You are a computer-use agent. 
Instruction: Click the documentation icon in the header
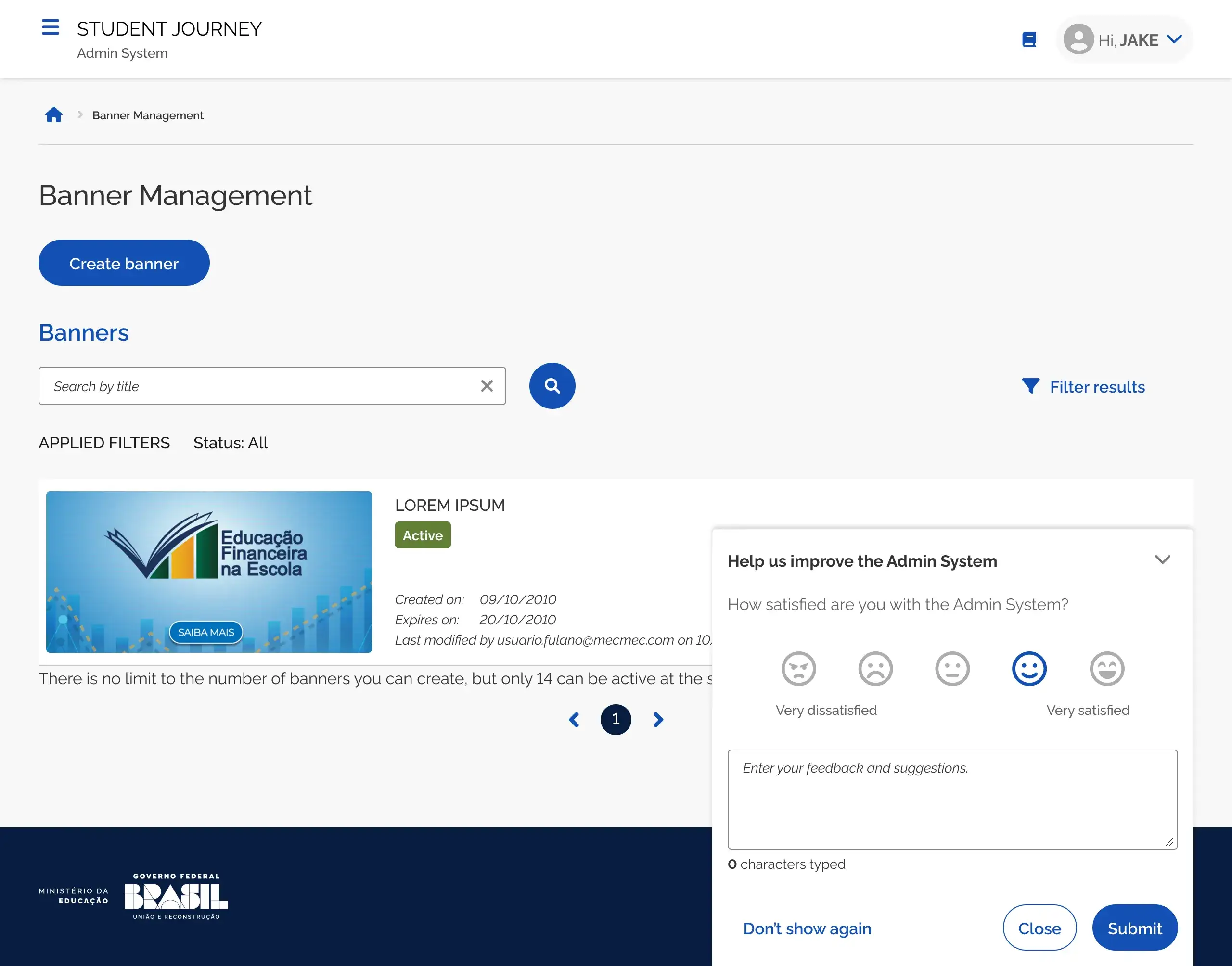pyautogui.click(x=1029, y=39)
